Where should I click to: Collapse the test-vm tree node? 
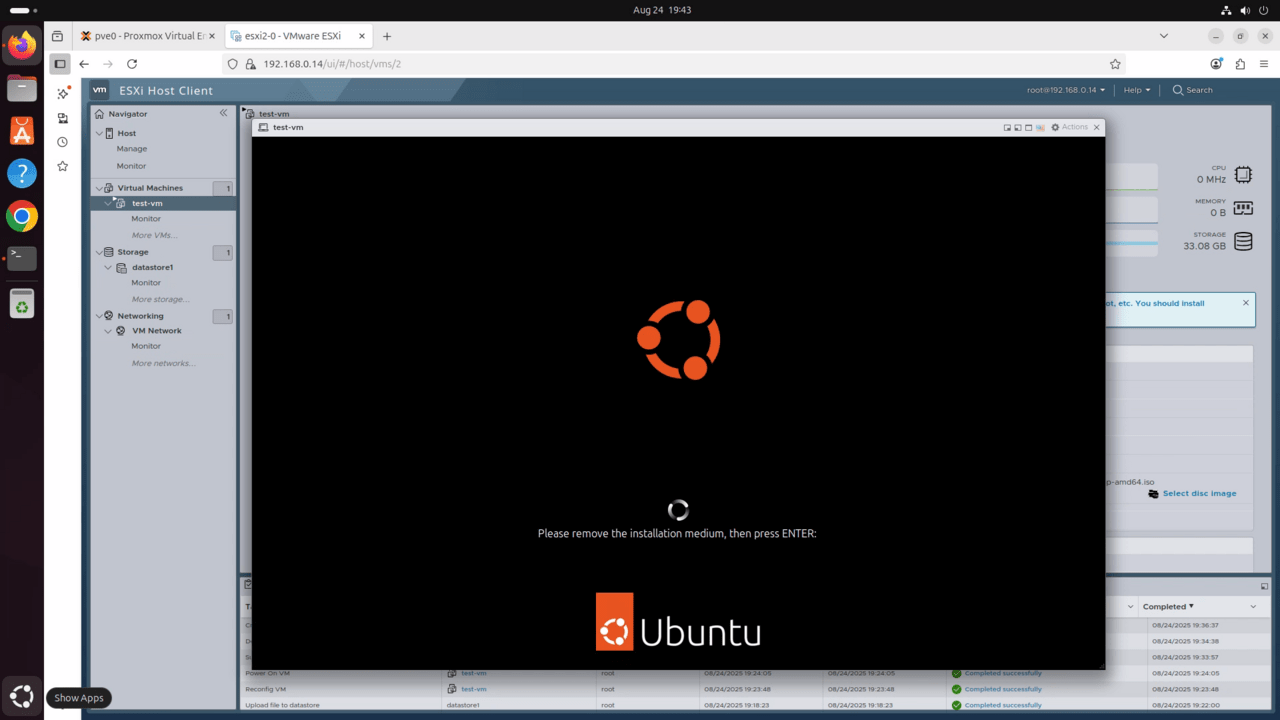tap(109, 203)
